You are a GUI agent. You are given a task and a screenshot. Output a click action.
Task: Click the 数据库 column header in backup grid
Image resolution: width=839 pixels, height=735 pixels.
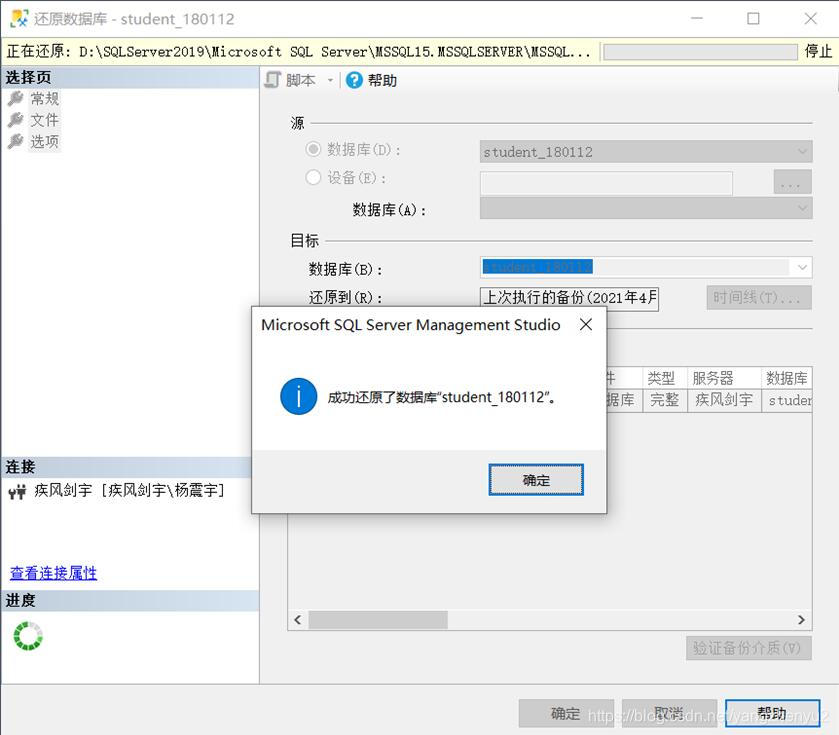click(787, 378)
